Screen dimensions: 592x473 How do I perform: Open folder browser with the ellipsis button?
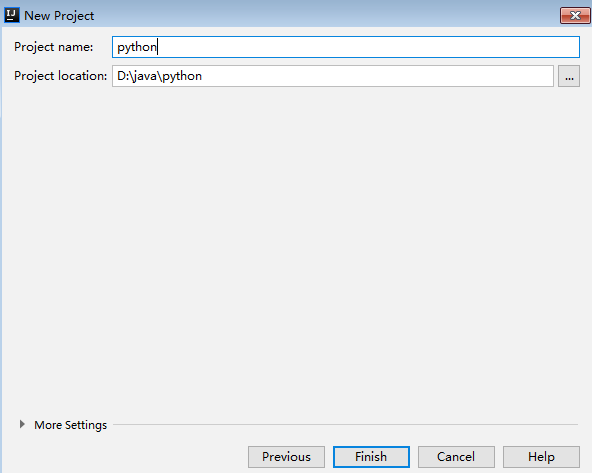569,76
